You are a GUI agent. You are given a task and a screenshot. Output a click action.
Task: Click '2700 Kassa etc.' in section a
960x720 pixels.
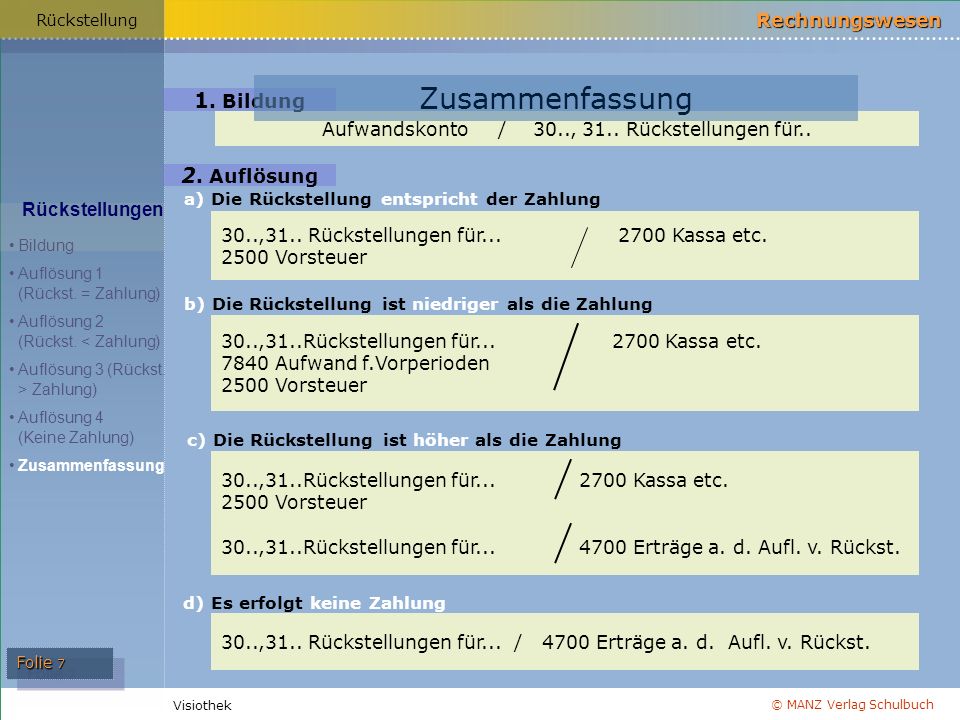[x=692, y=235]
